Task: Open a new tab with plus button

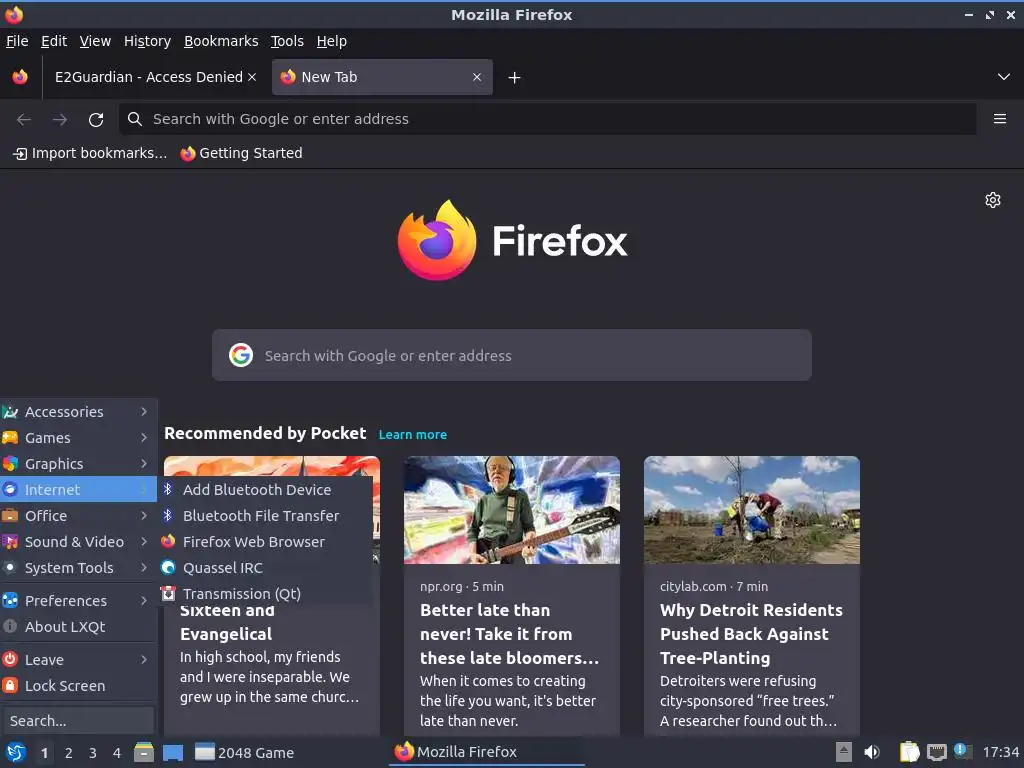Action: [x=515, y=78]
